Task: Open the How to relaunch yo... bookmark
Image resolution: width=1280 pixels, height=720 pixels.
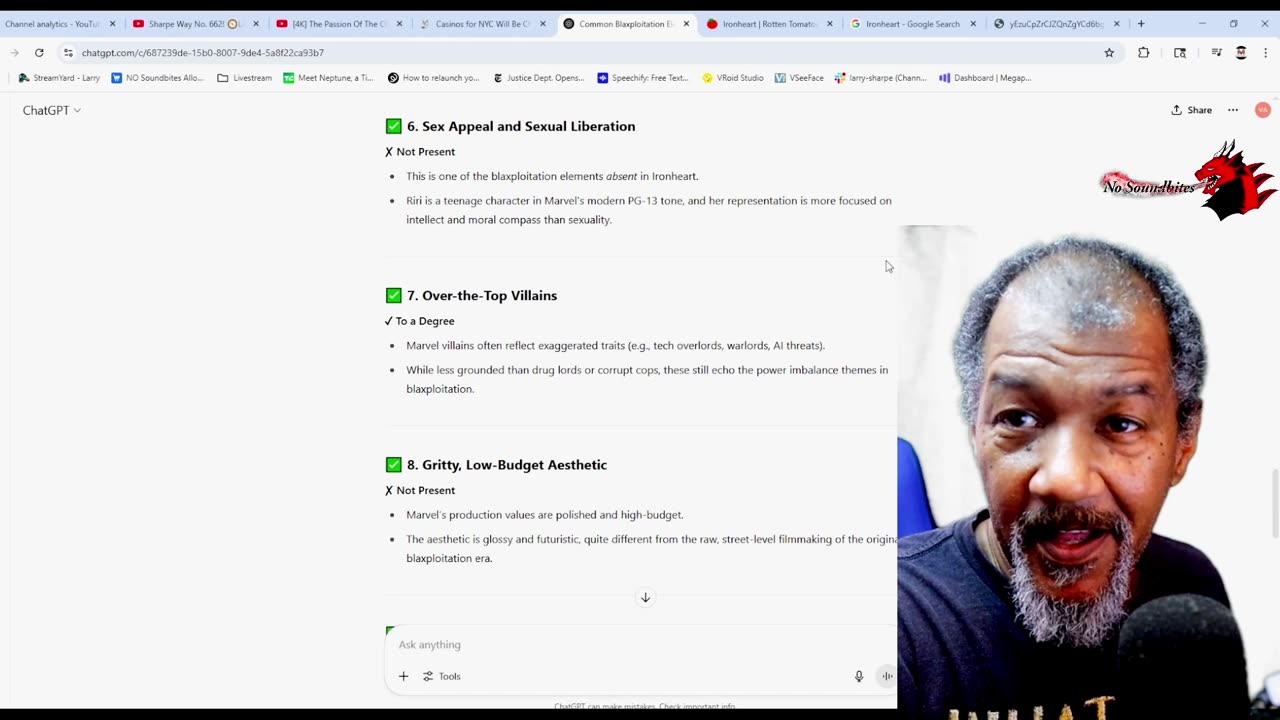Action: click(433, 78)
